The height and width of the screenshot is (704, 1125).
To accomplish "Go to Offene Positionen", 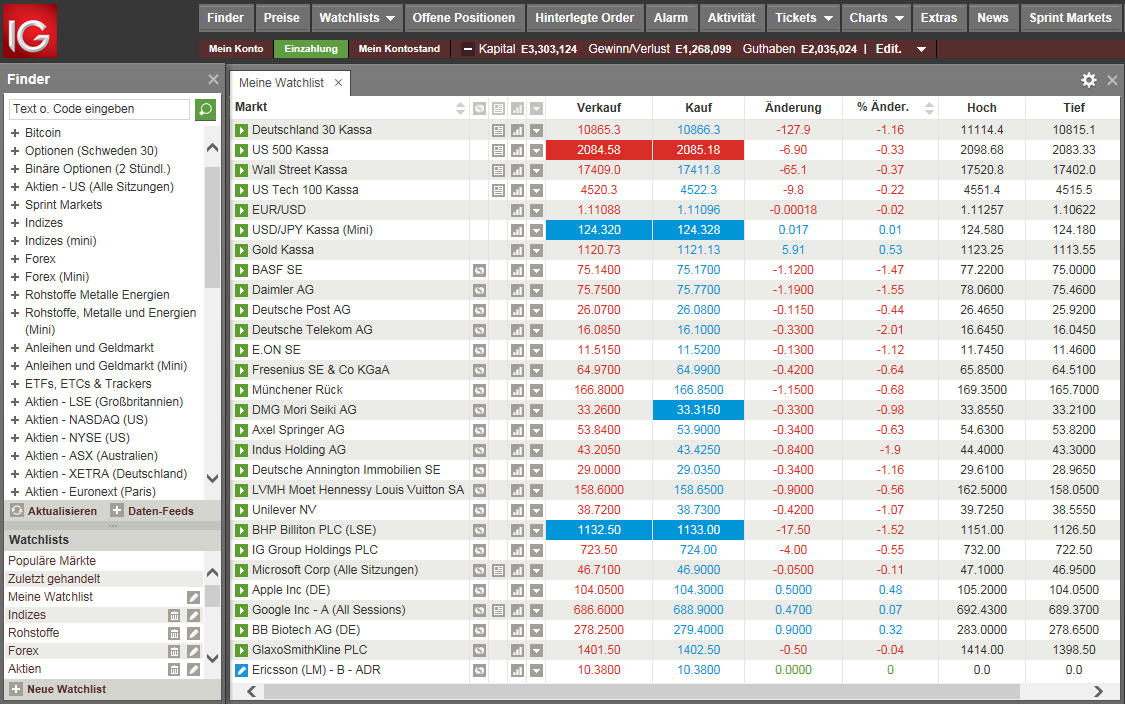I will click(x=463, y=18).
